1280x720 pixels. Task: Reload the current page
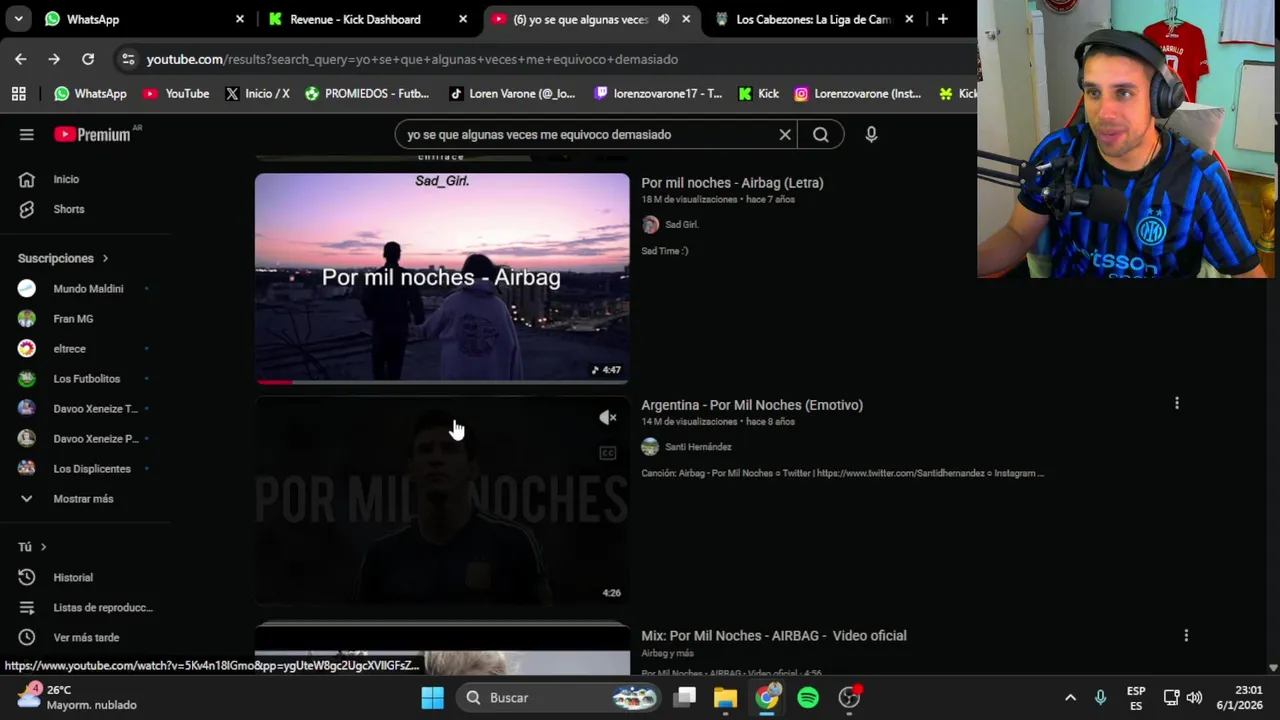point(88,59)
